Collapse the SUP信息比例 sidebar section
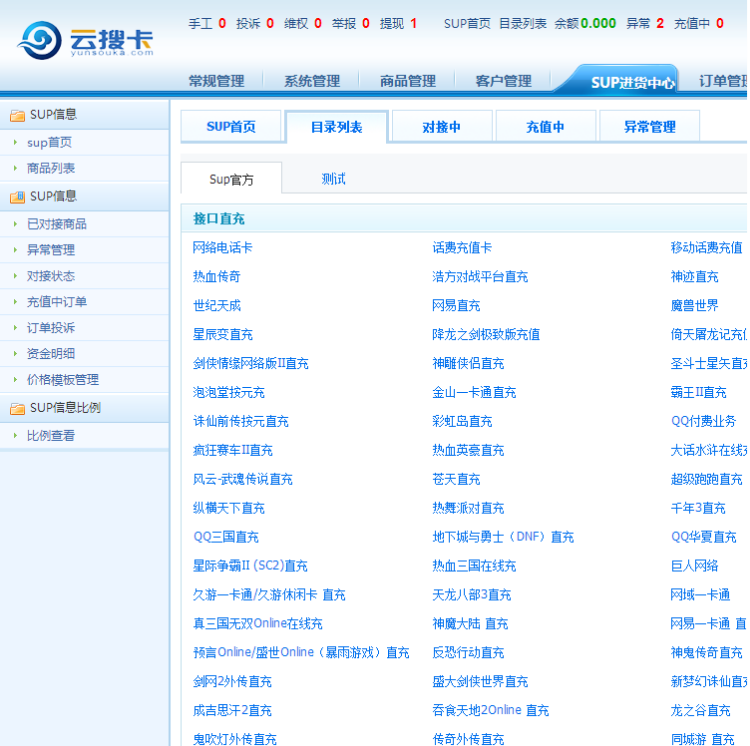 click(x=84, y=408)
